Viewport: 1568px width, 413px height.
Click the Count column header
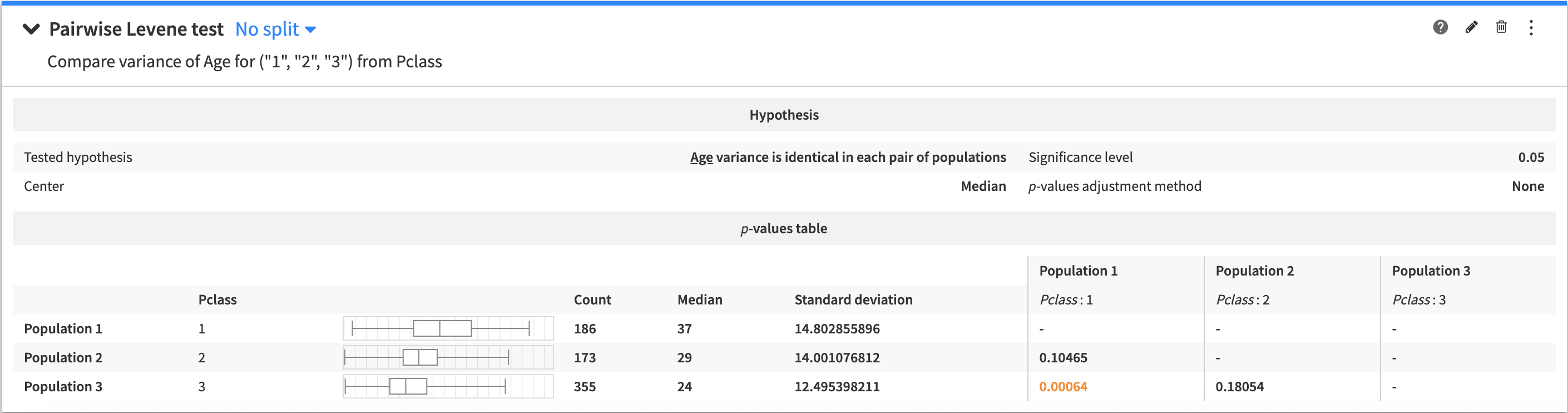click(592, 299)
